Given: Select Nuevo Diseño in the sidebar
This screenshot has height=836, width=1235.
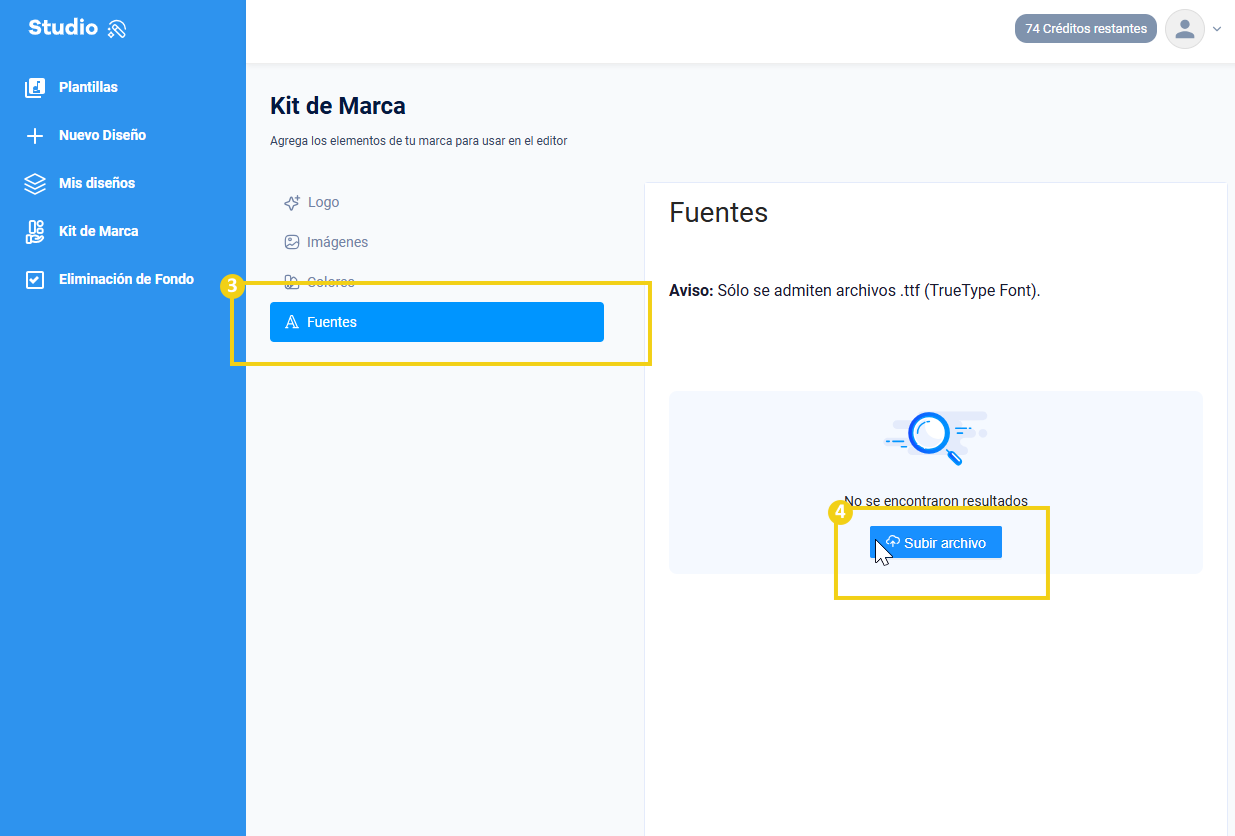Looking at the screenshot, I should click(x=102, y=135).
